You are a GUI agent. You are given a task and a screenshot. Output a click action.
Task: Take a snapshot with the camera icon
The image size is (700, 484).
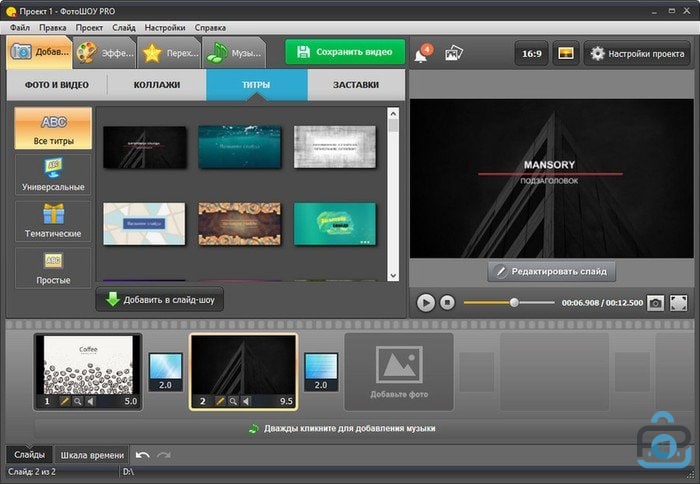pos(655,302)
